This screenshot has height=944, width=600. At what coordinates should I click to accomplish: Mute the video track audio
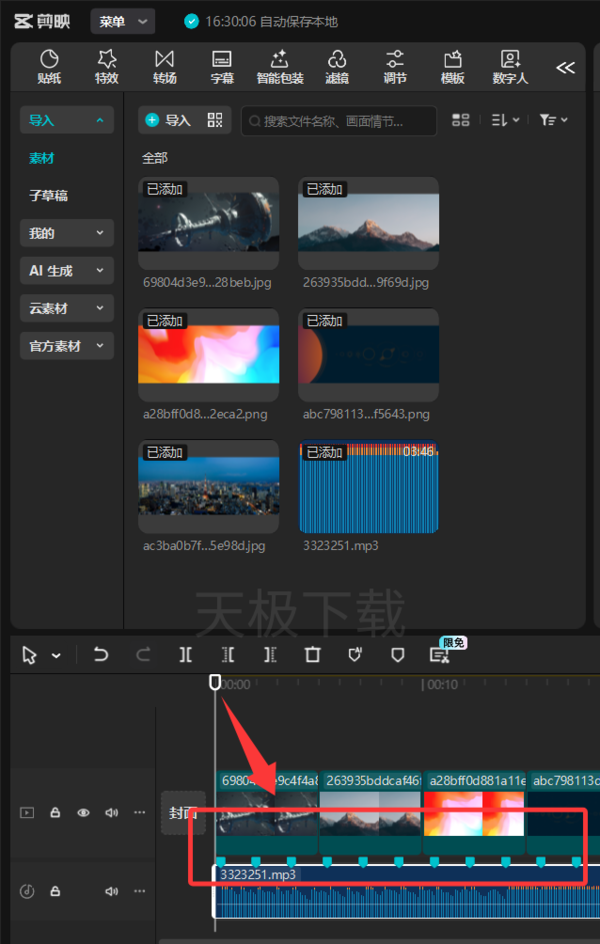tap(111, 813)
